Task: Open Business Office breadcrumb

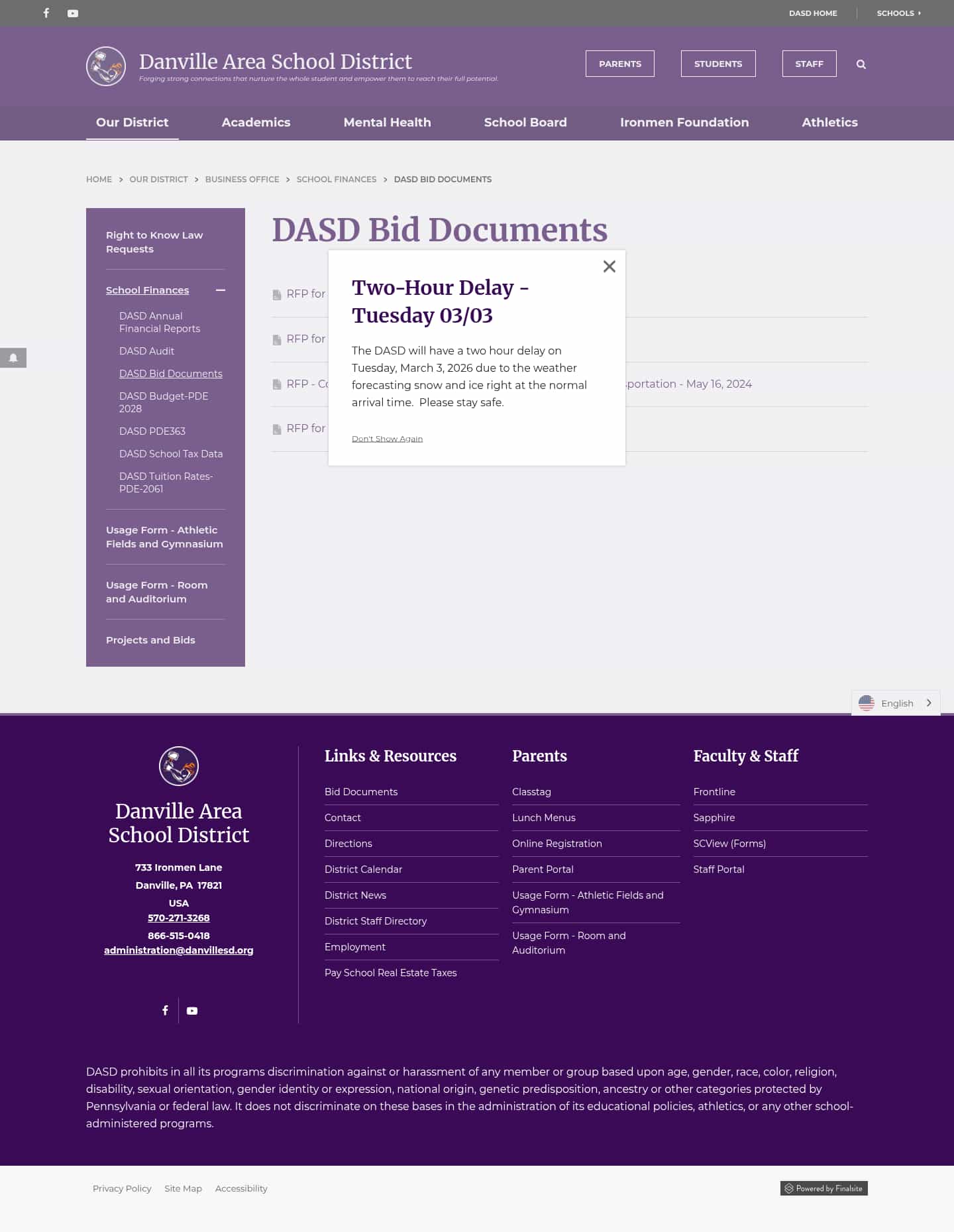Action: point(242,180)
